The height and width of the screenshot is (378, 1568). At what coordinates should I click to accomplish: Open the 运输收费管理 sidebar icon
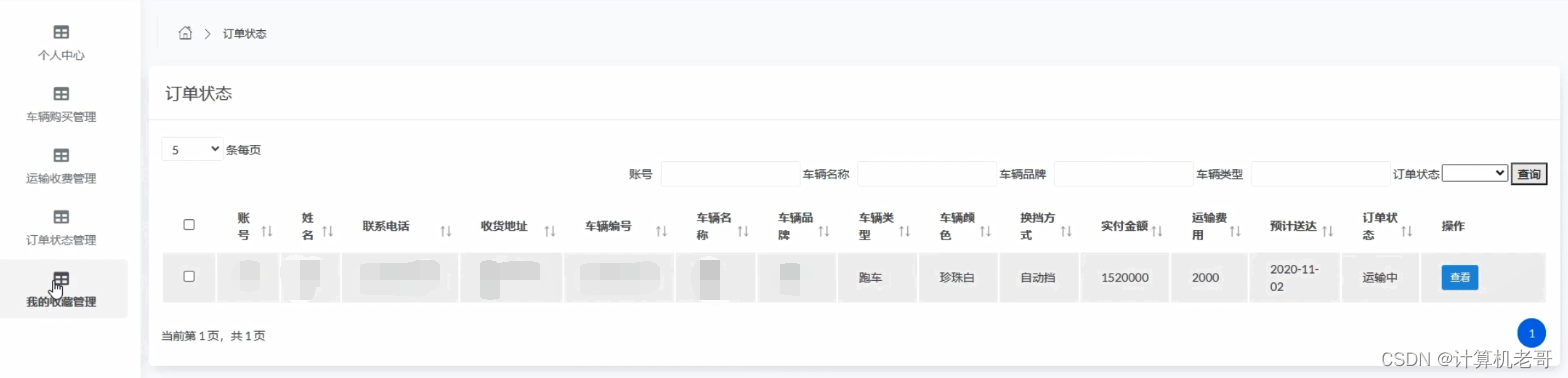61,156
